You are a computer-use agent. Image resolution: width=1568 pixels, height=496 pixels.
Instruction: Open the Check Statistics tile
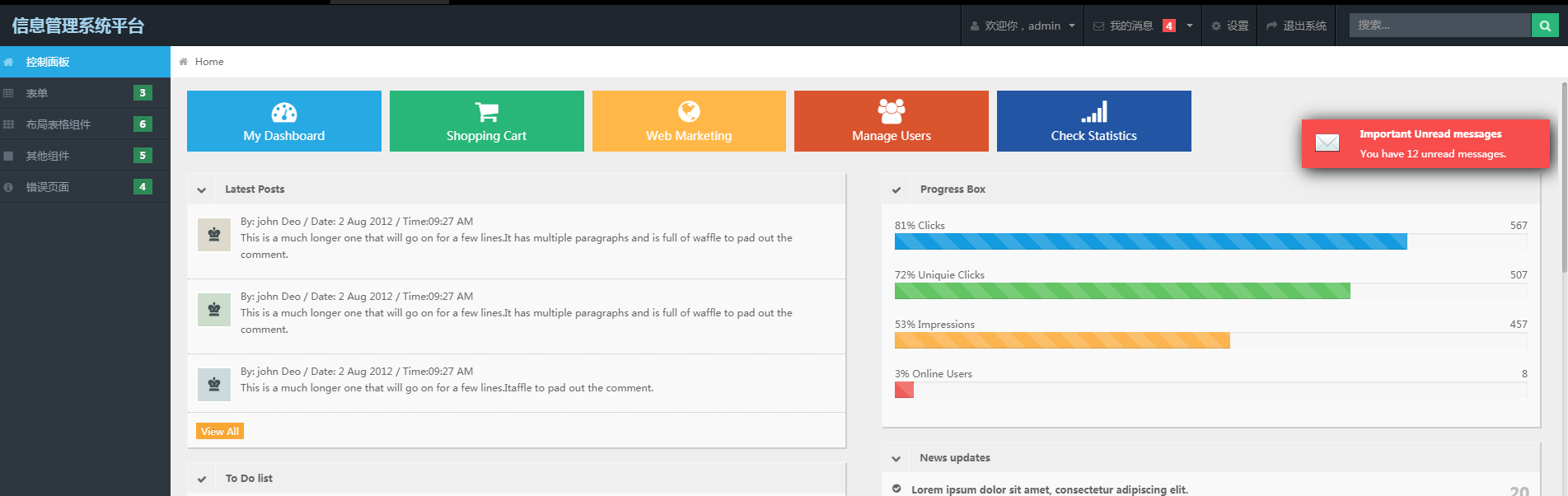[x=1094, y=121]
